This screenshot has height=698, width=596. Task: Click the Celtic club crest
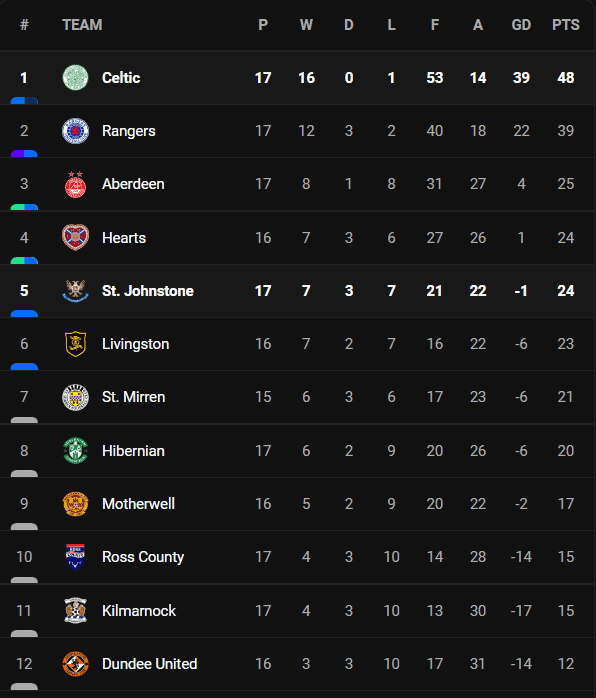75,77
